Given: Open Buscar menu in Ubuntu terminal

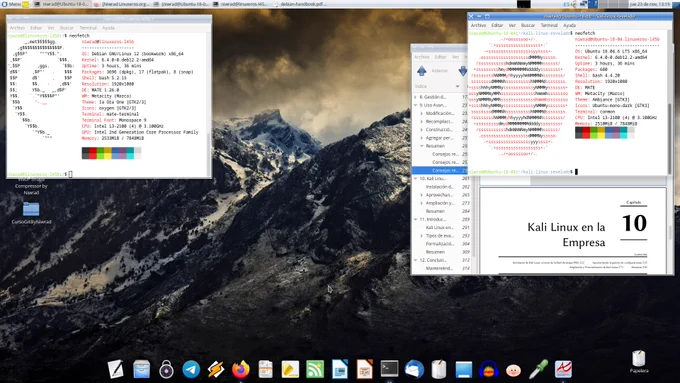Looking at the screenshot, I should coord(528,26).
